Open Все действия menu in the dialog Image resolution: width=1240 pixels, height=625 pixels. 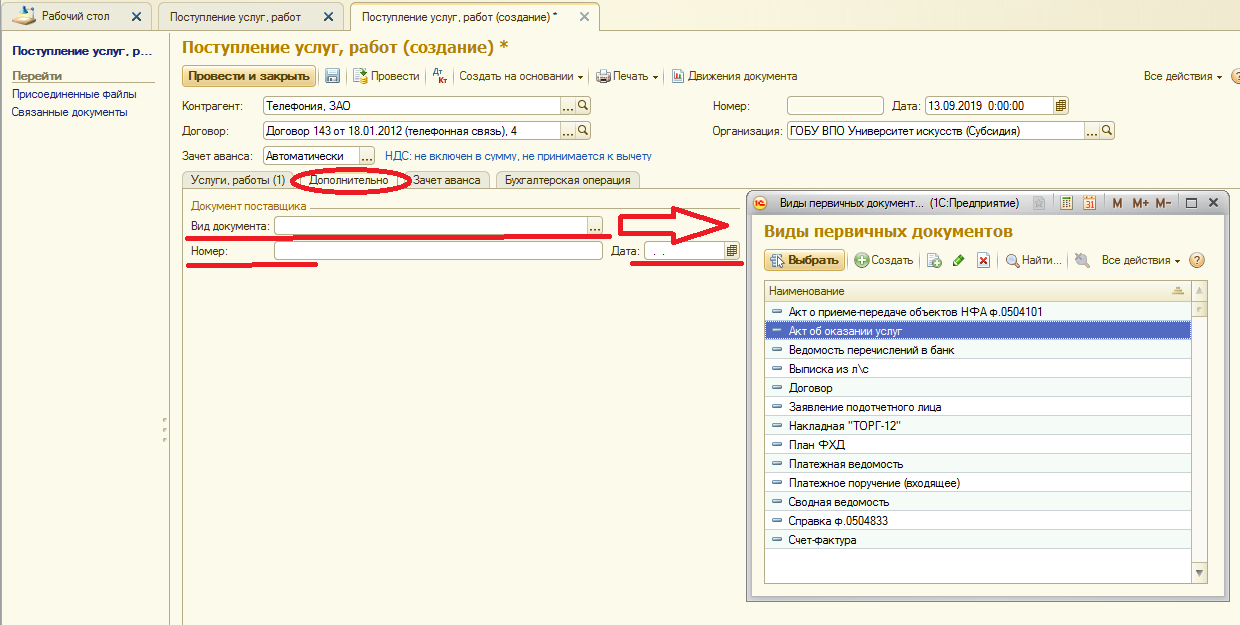click(x=1140, y=260)
